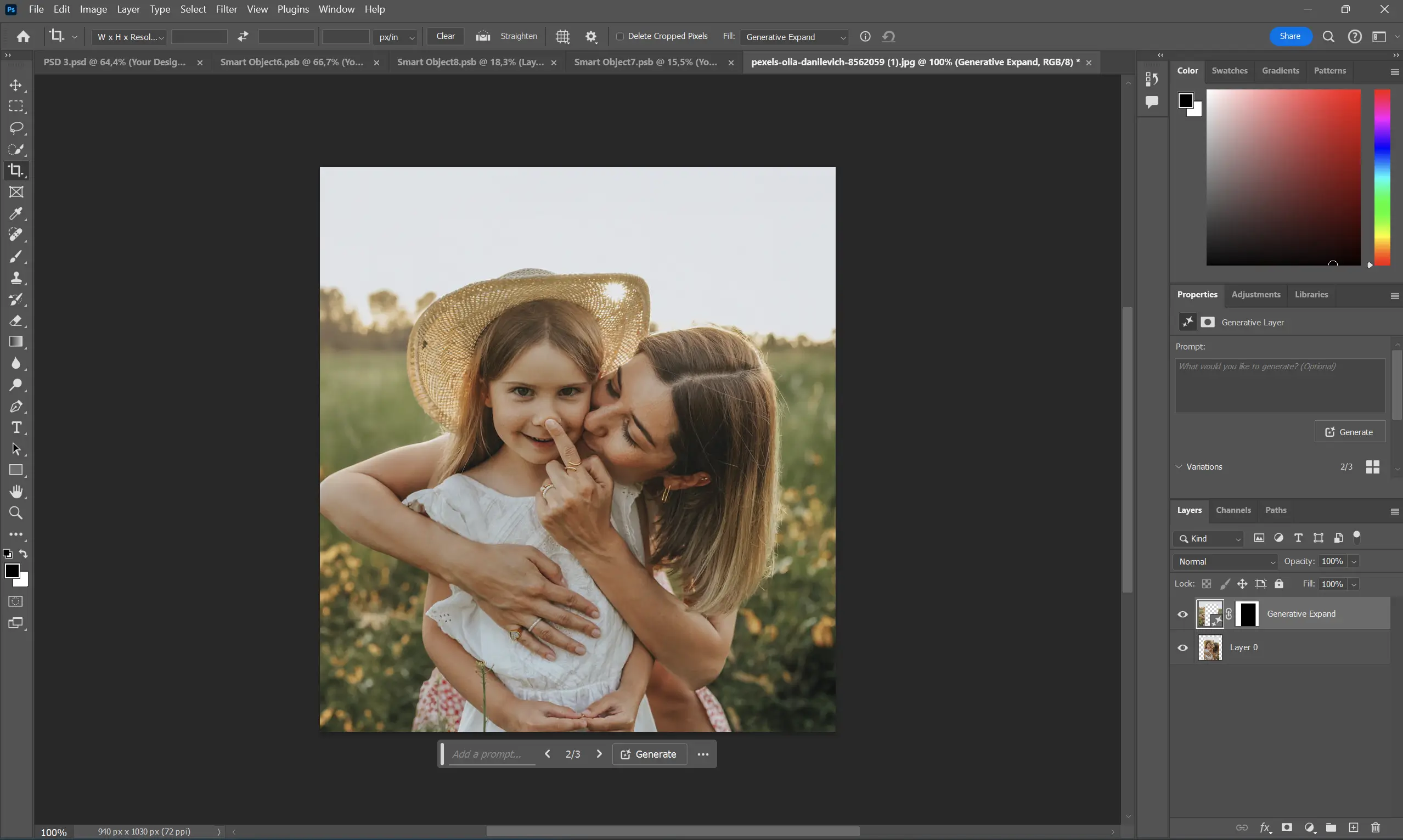This screenshot has width=1403, height=840.
Task: Open the crop overlay grid options
Action: pos(562,37)
